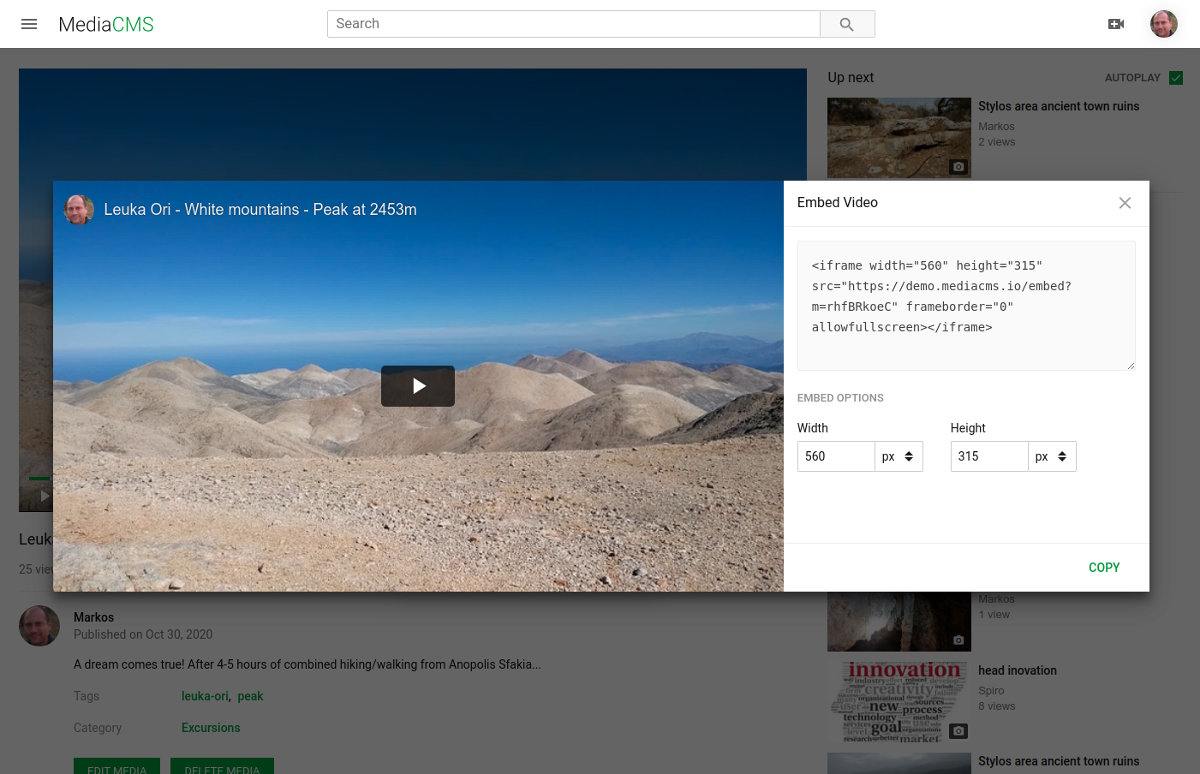Disable the Autoplay checkbox
The width and height of the screenshot is (1200, 774).
[1175, 77]
